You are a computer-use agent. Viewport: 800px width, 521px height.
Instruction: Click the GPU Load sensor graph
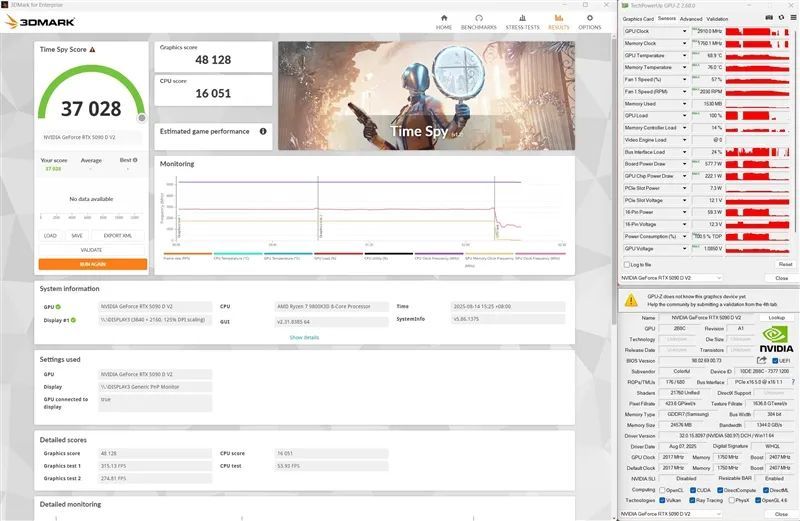click(x=757, y=115)
